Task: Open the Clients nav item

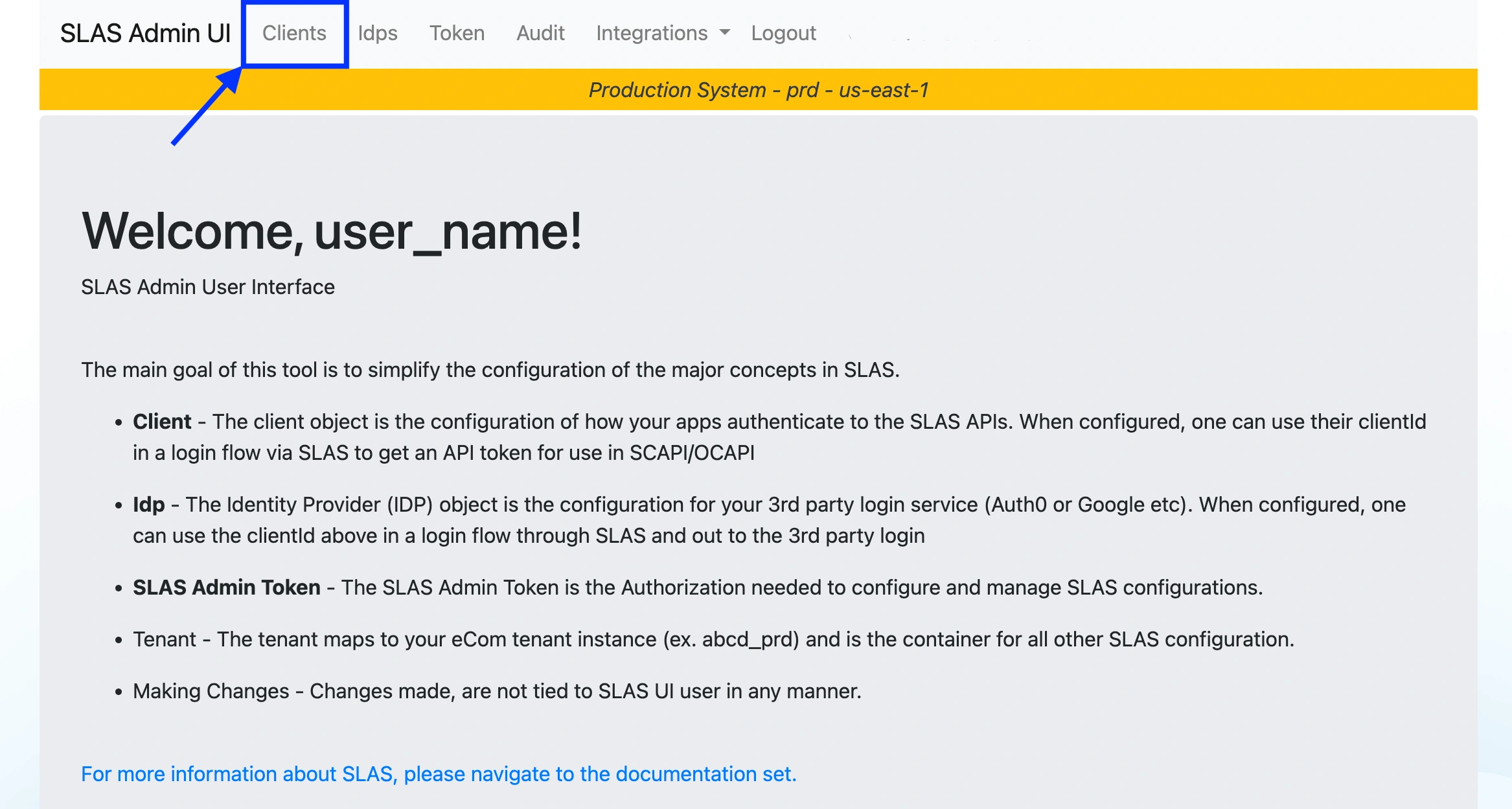Action: tap(294, 33)
